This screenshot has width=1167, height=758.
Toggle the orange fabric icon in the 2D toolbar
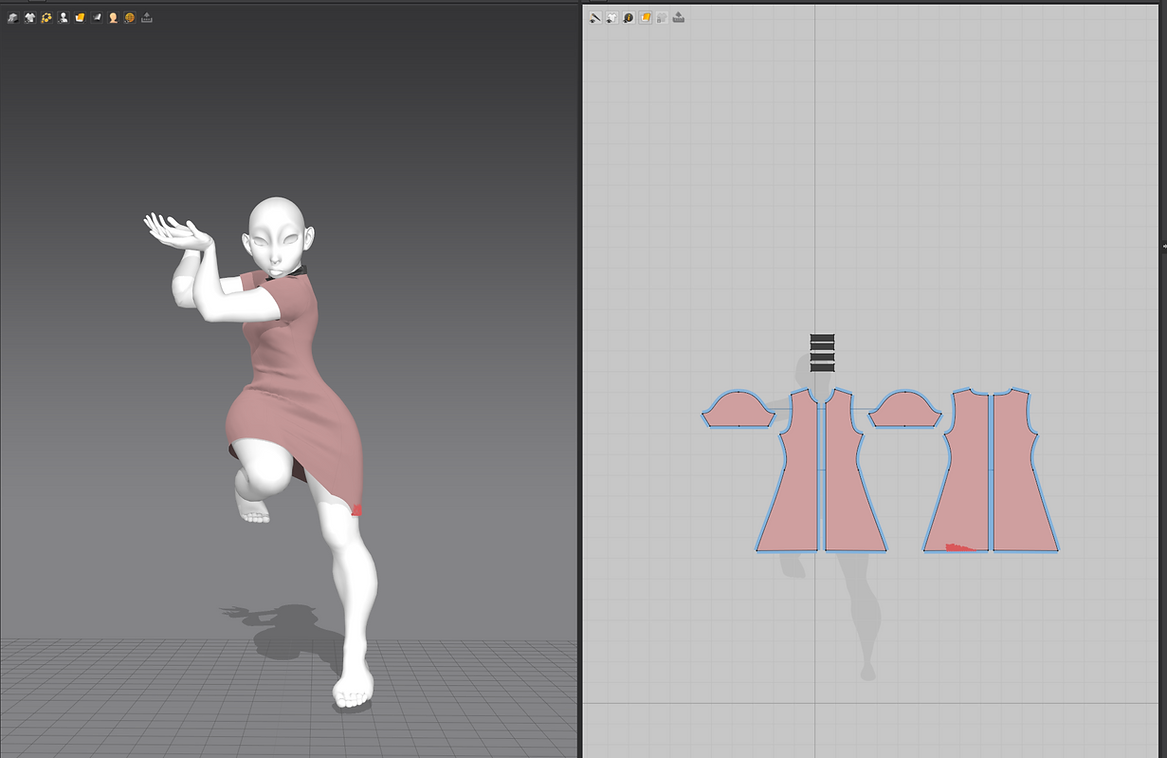click(x=645, y=18)
